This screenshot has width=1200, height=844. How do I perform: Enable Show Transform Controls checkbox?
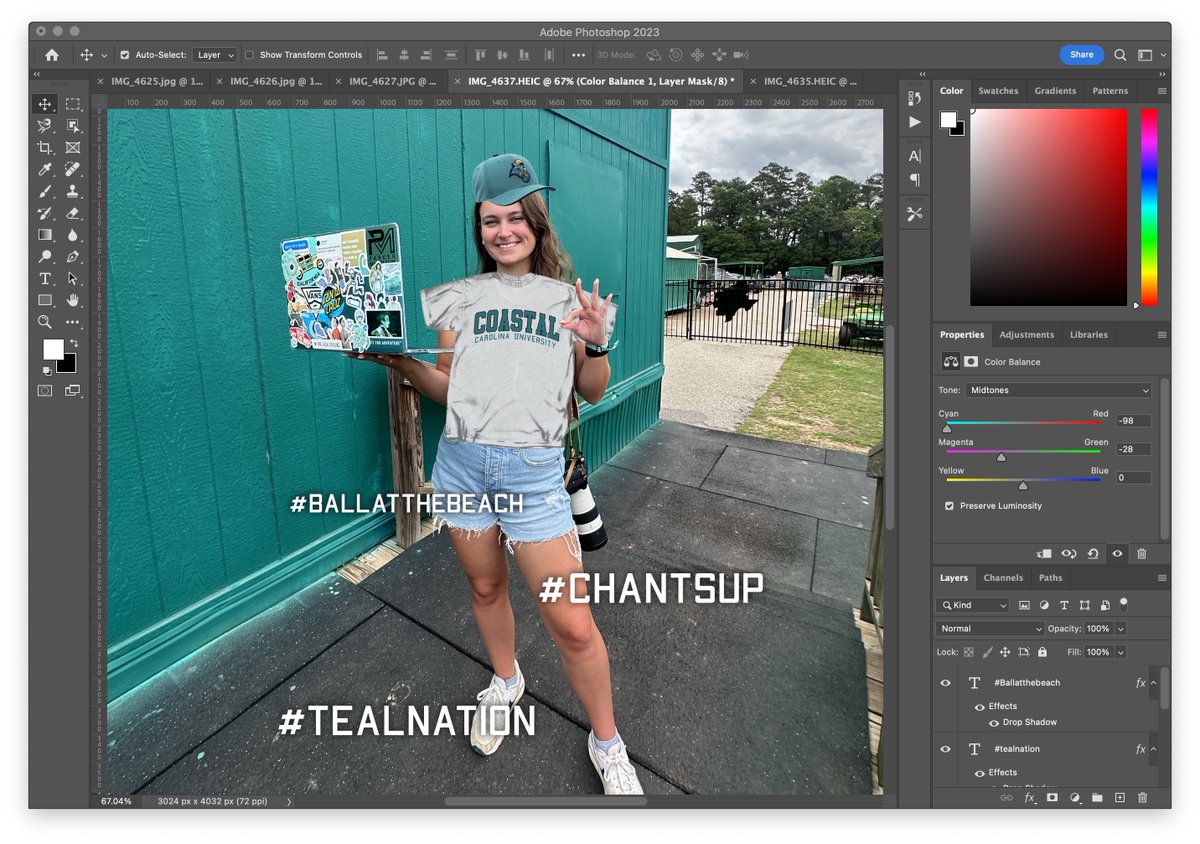250,55
